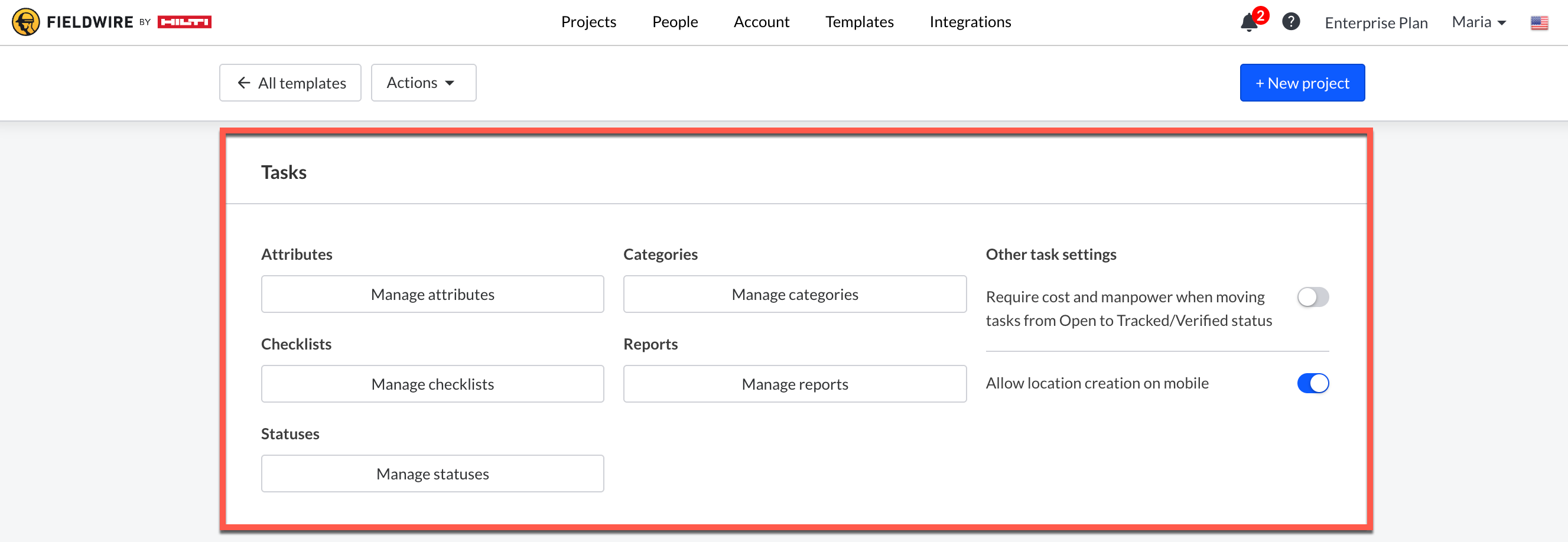
Task: Go to the Projects menu
Action: coord(588,22)
